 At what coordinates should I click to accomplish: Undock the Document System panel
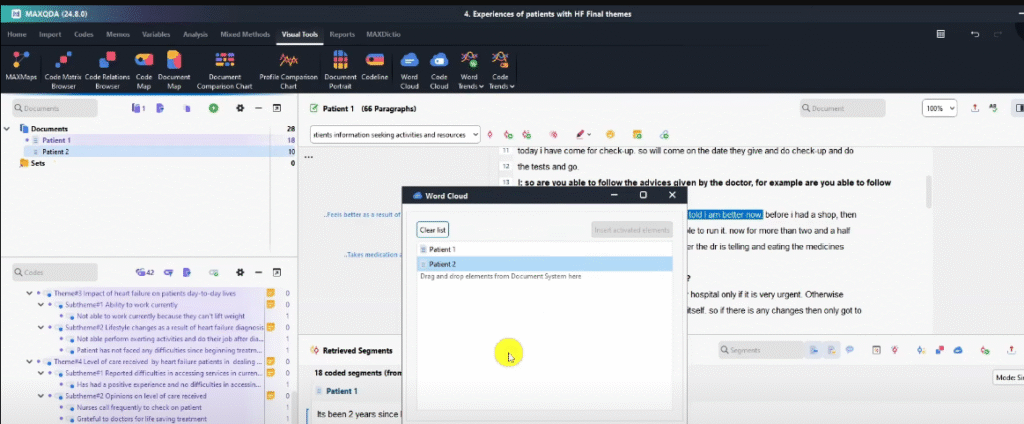(277, 108)
